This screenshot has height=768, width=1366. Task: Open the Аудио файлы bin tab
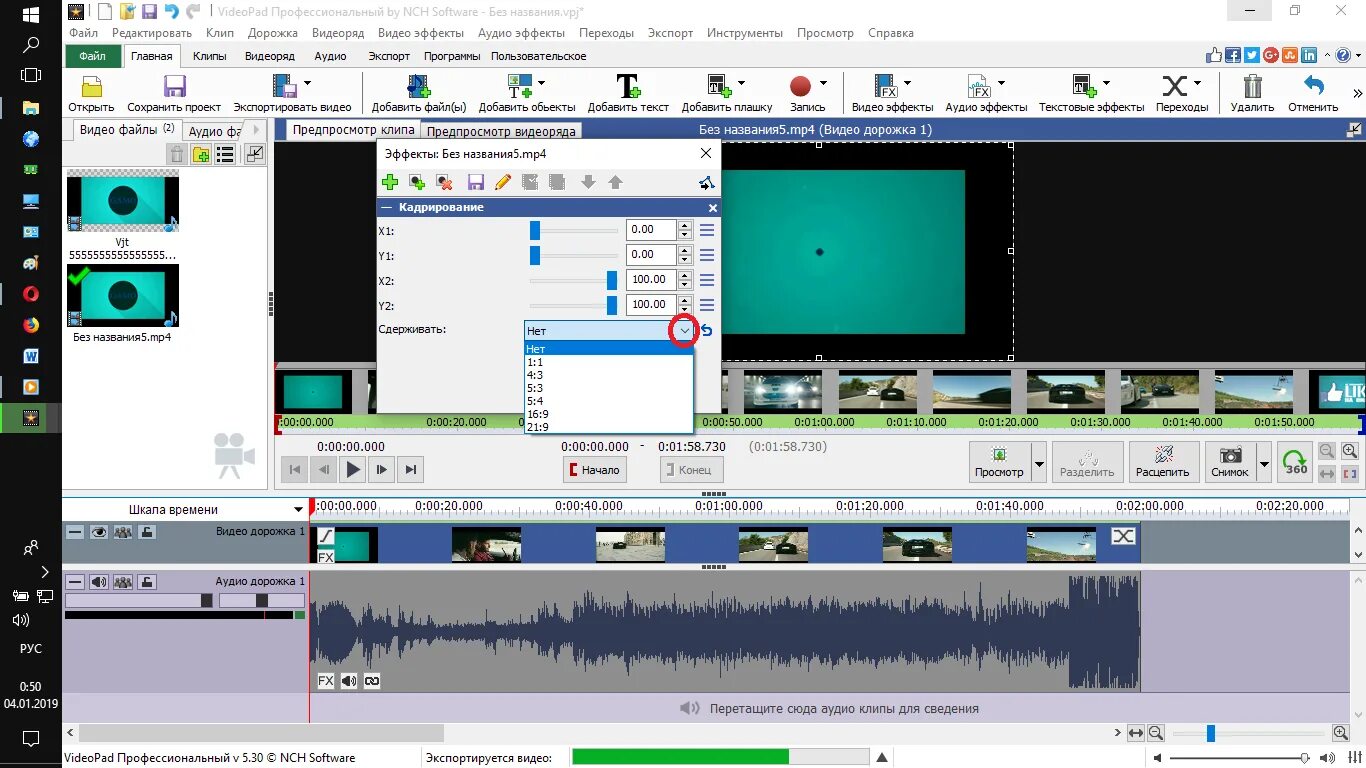[x=214, y=131]
